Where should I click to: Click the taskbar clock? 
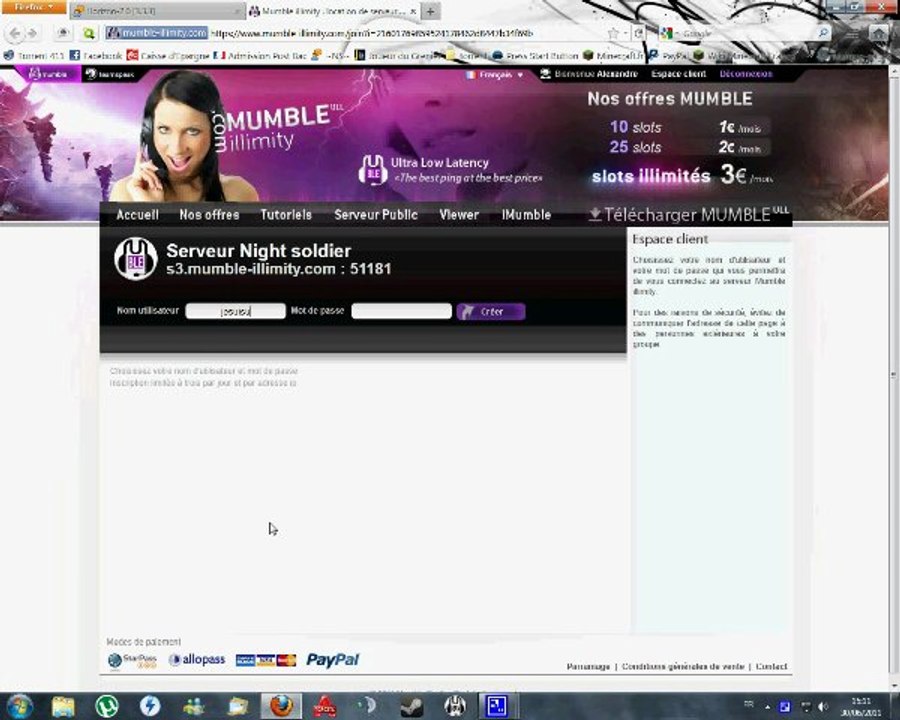pyautogui.click(x=861, y=707)
